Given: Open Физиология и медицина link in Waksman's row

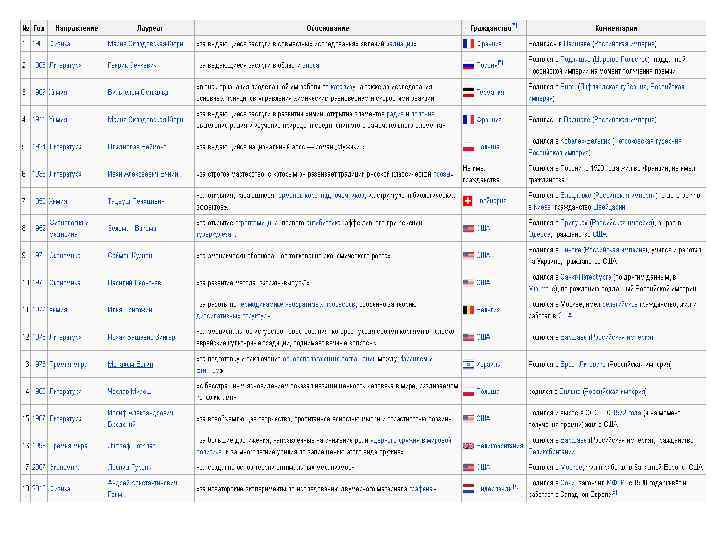Looking at the screenshot, I should coord(68,228).
